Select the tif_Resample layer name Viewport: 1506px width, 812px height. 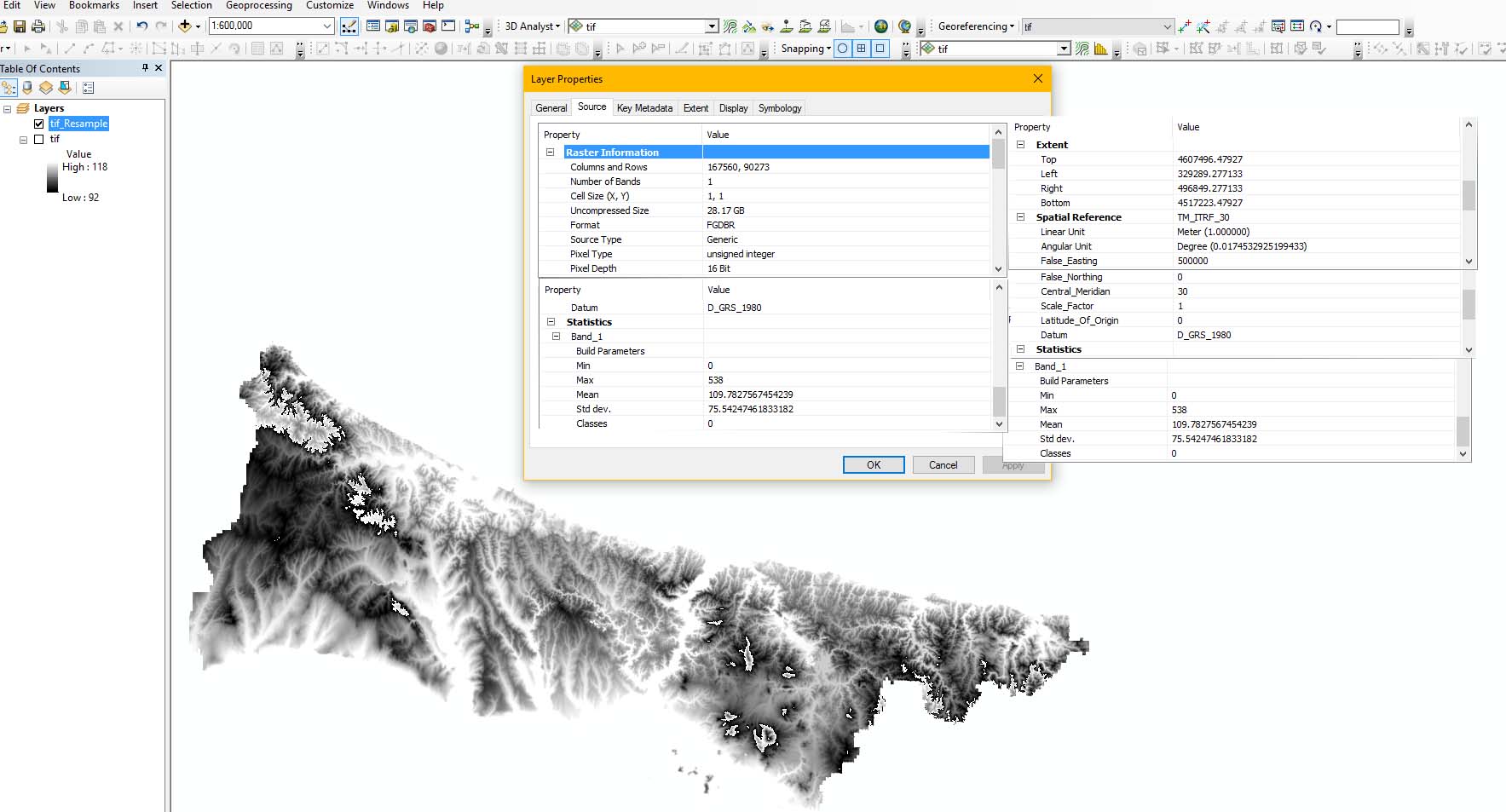pyautogui.click(x=78, y=124)
